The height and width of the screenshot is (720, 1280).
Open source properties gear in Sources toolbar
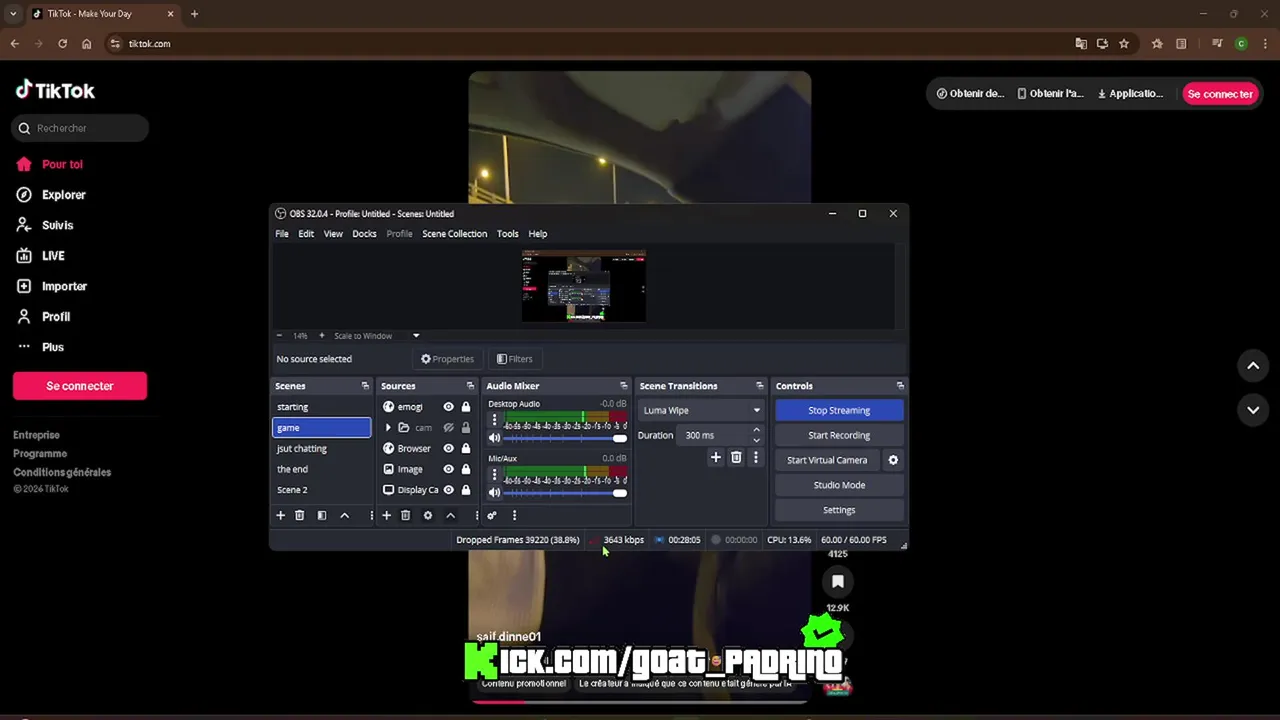tap(428, 515)
